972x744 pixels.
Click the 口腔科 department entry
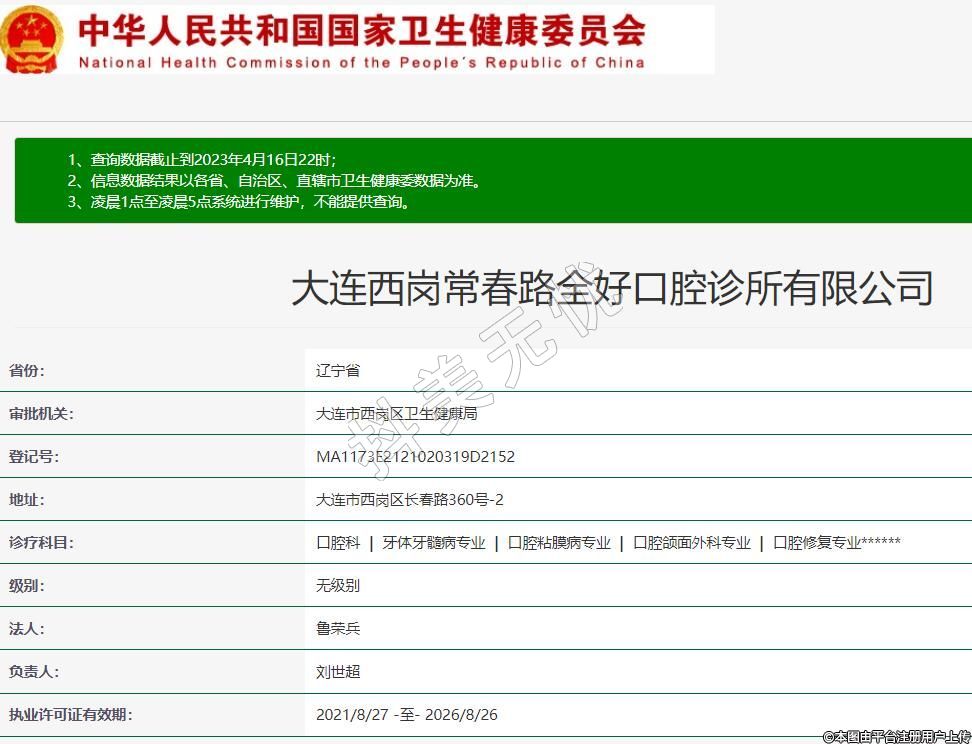(338, 543)
